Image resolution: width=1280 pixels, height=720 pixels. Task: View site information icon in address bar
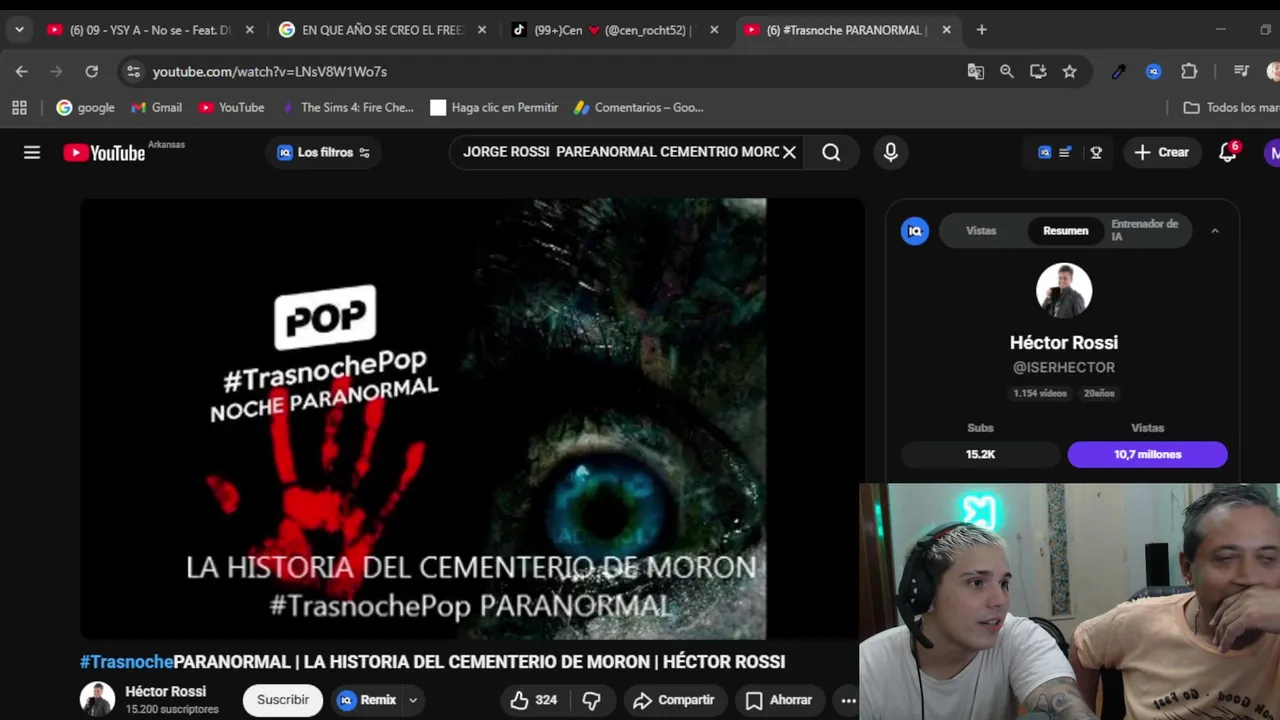click(133, 71)
